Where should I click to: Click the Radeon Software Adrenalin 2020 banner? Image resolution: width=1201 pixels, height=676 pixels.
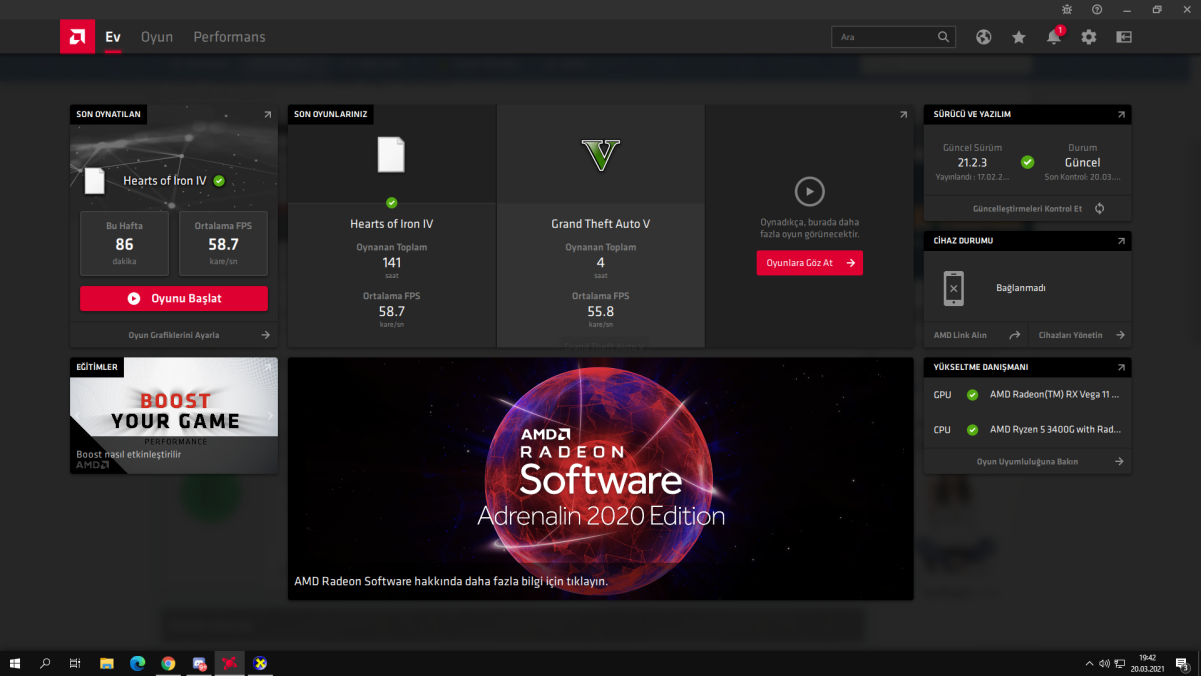601,479
